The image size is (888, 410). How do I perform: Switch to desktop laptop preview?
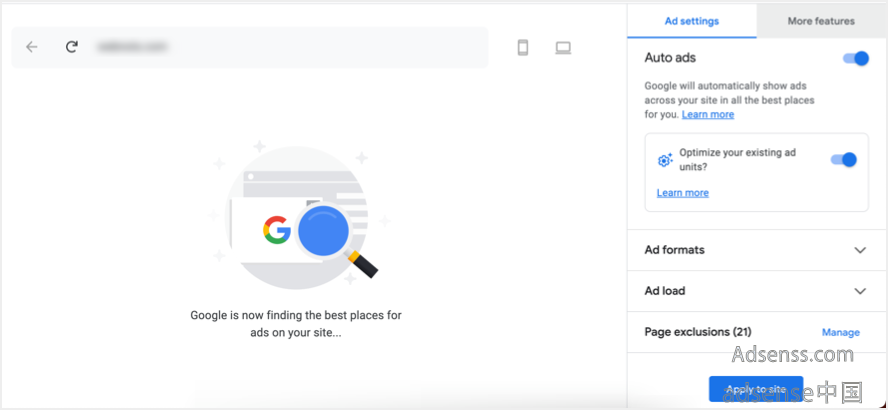coord(563,48)
